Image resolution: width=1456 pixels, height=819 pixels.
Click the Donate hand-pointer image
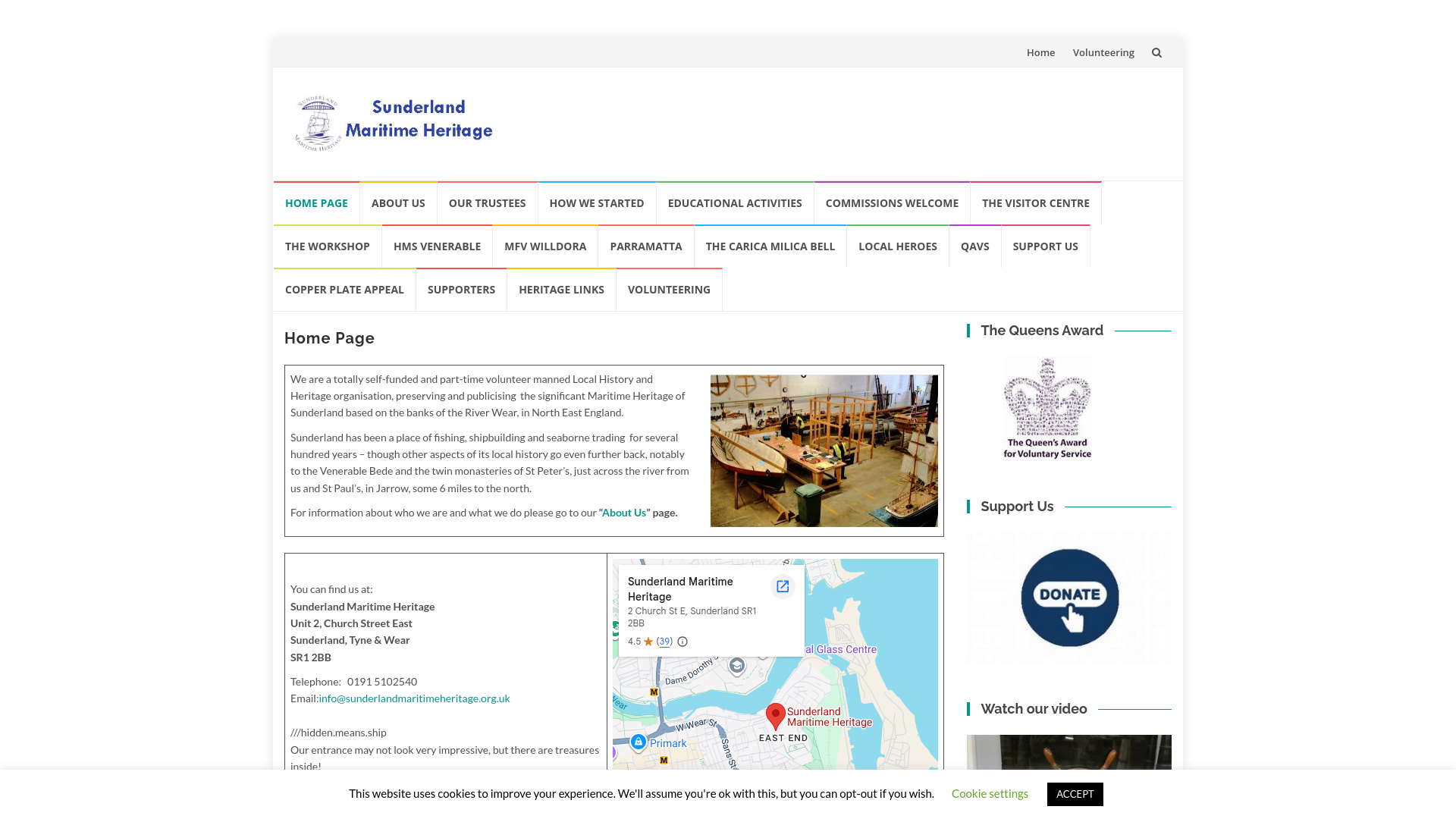point(1069,598)
